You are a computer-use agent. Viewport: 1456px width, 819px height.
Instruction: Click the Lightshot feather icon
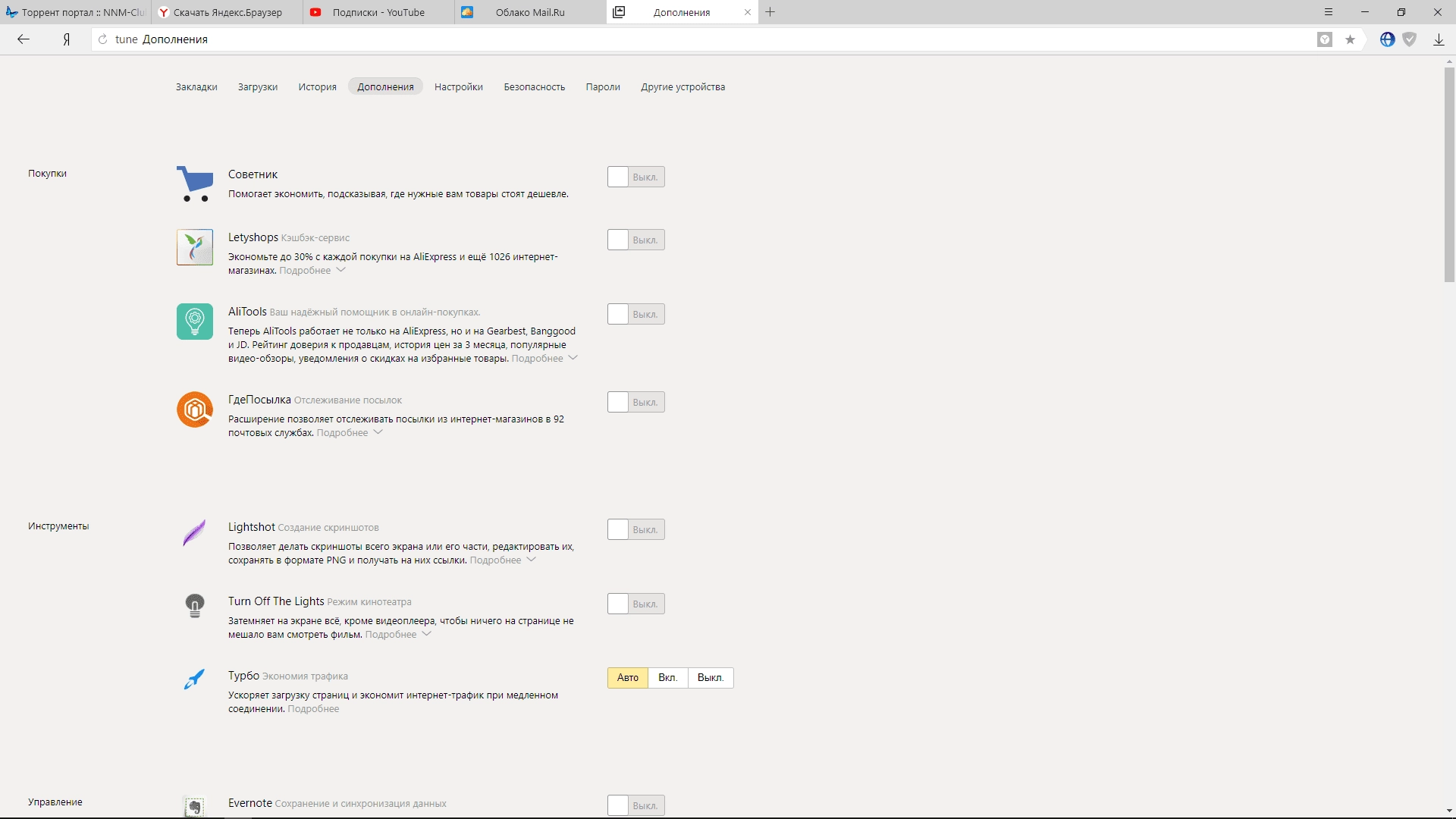point(195,532)
